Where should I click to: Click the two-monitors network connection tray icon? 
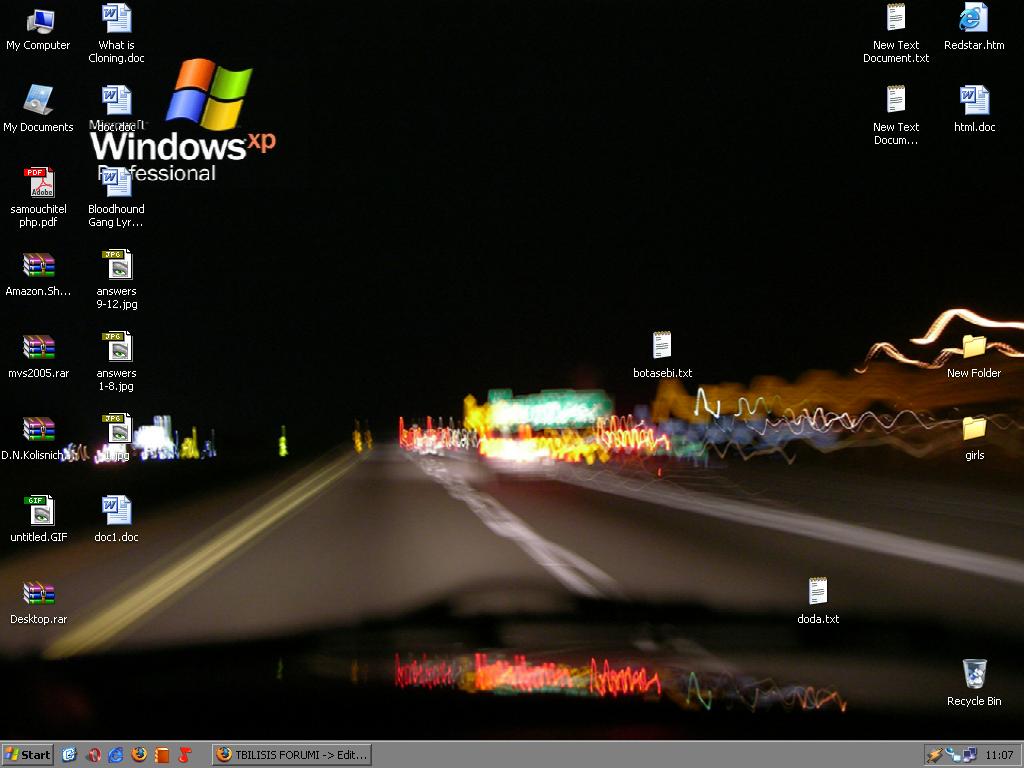tap(970, 756)
